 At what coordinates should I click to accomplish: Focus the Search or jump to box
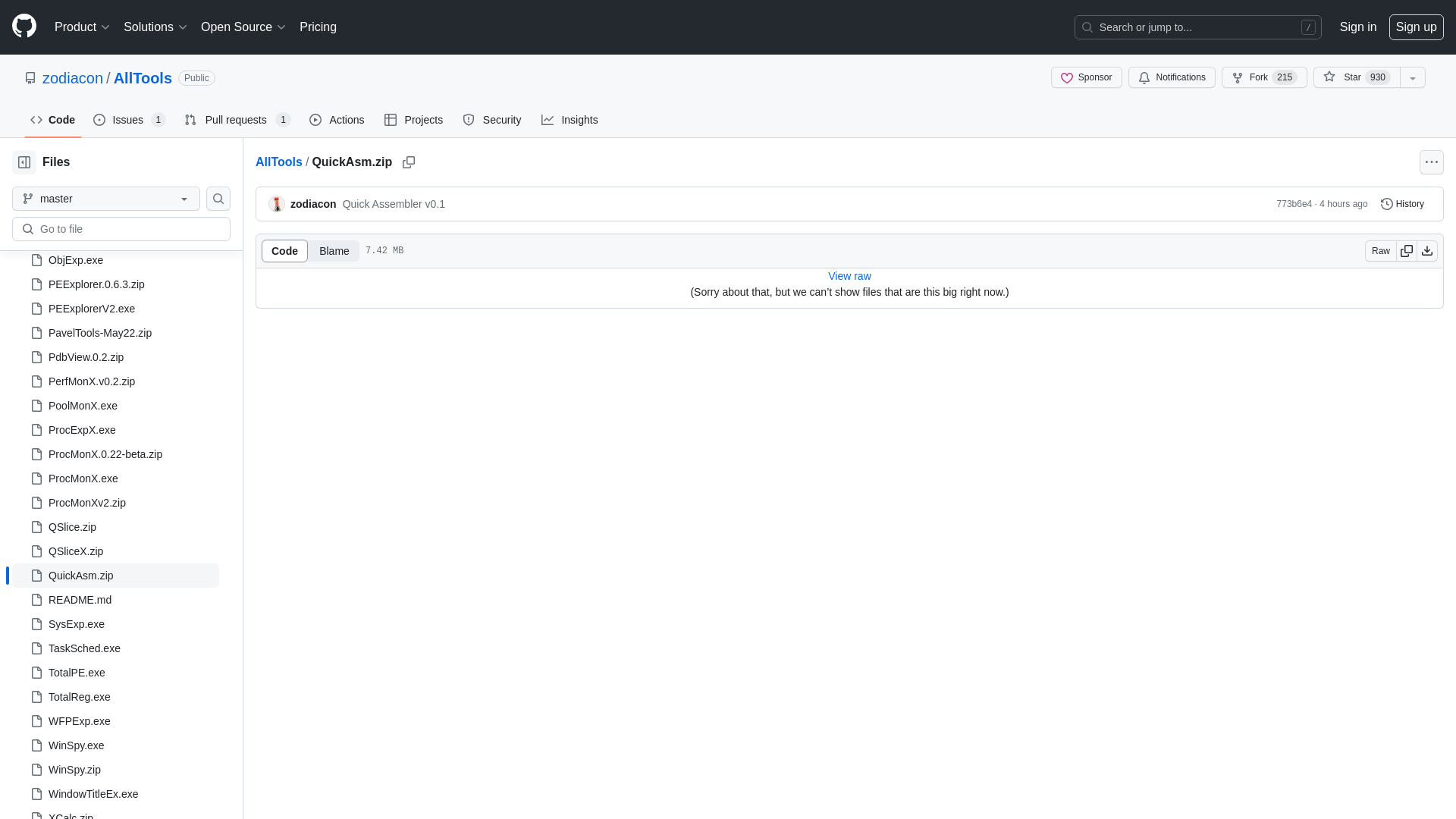click(1197, 27)
